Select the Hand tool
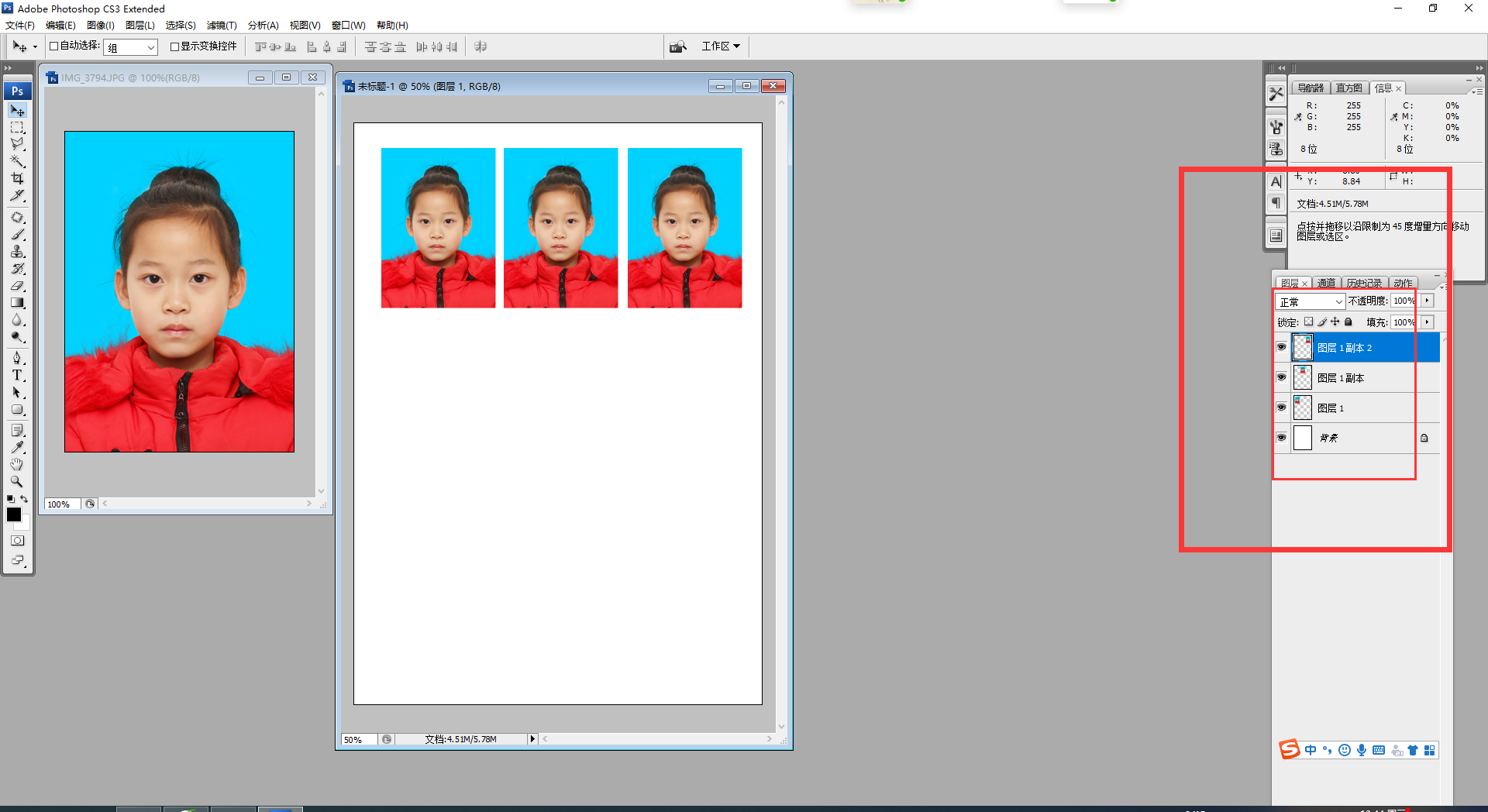 coord(17,464)
